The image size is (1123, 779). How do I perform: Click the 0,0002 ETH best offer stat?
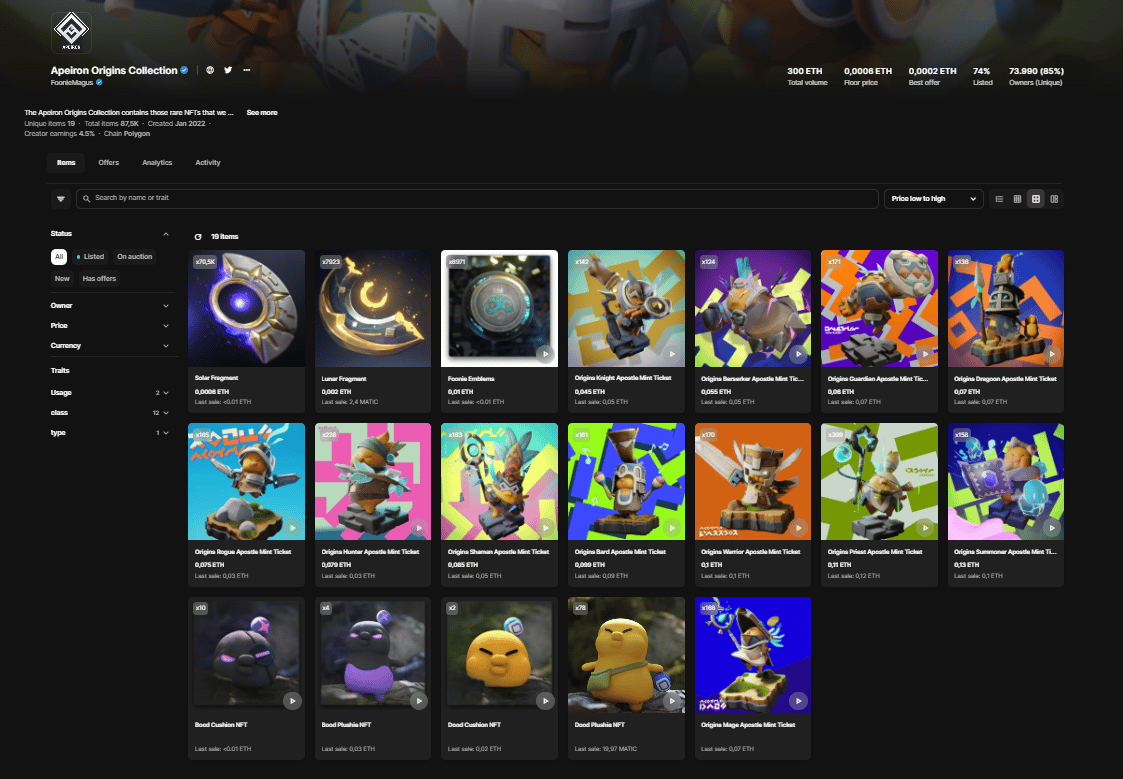tap(932, 76)
